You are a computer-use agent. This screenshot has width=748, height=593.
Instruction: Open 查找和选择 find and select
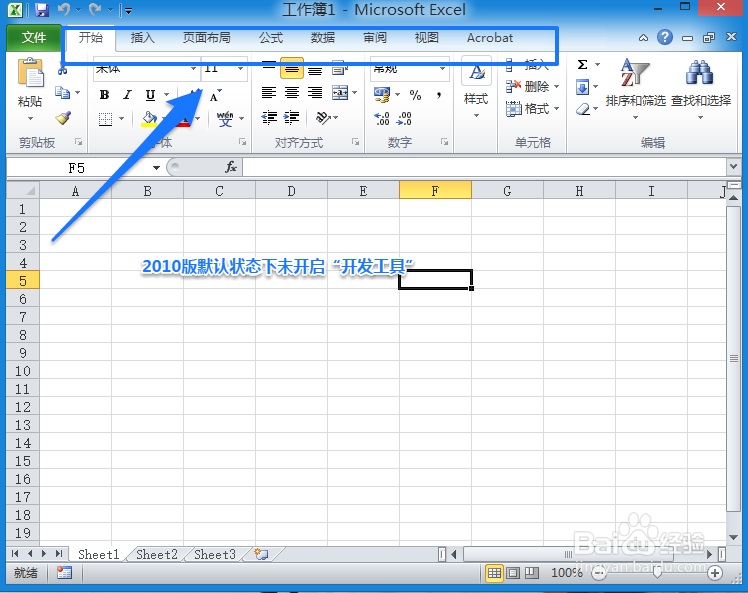[701, 89]
